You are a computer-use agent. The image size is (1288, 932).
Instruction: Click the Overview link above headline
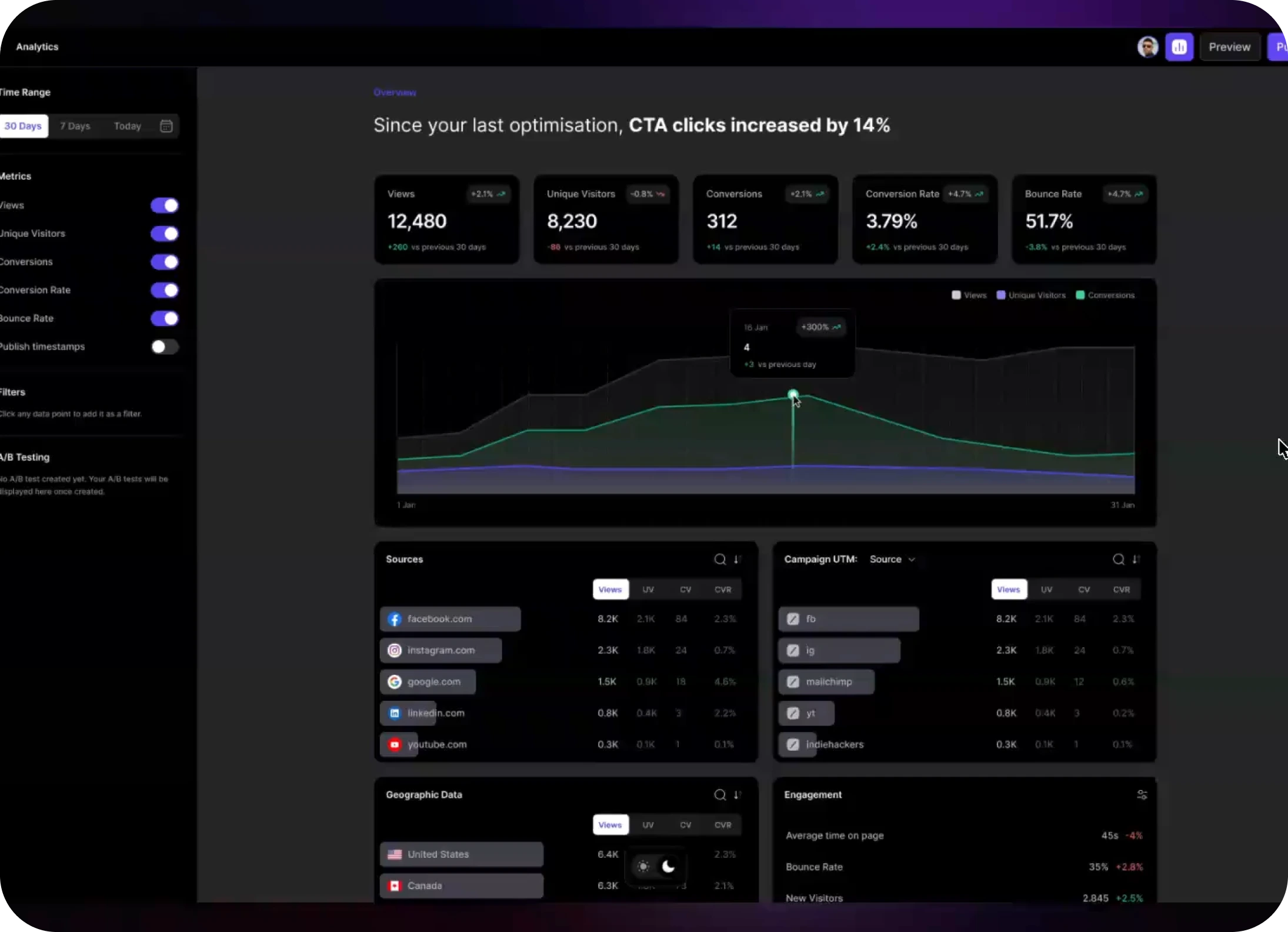pos(395,92)
